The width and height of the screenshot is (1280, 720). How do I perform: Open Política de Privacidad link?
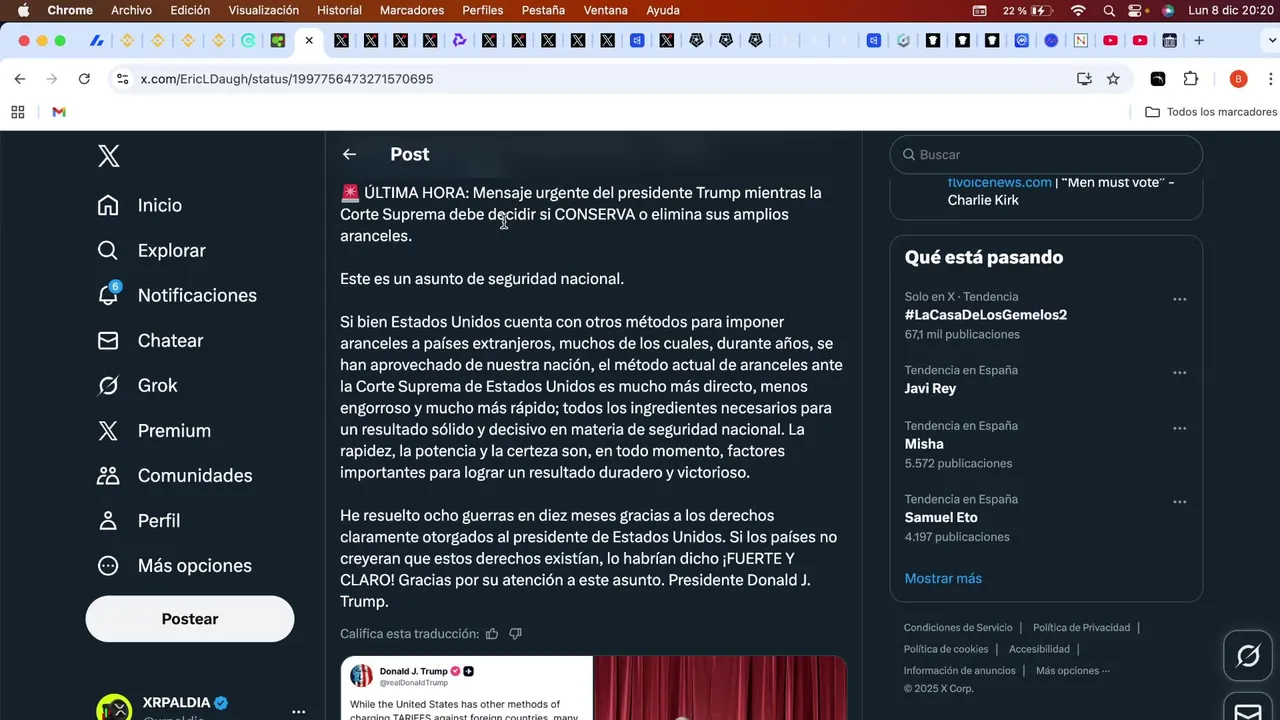pos(1081,628)
